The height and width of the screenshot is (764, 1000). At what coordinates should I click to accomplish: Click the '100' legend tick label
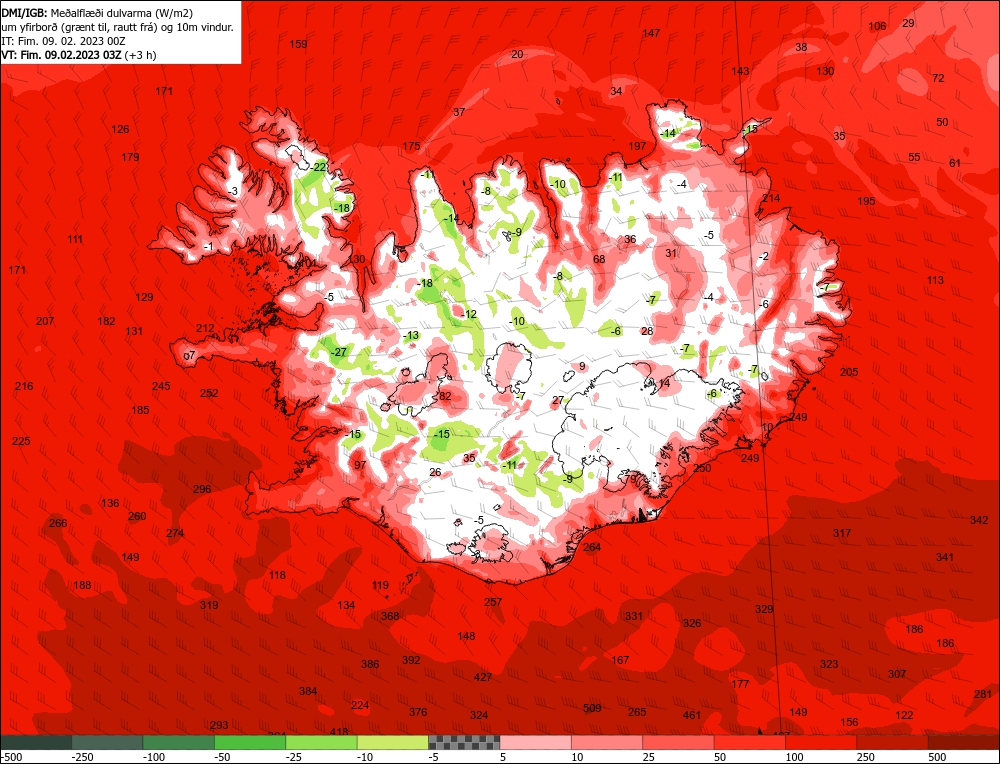click(x=794, y=757)
